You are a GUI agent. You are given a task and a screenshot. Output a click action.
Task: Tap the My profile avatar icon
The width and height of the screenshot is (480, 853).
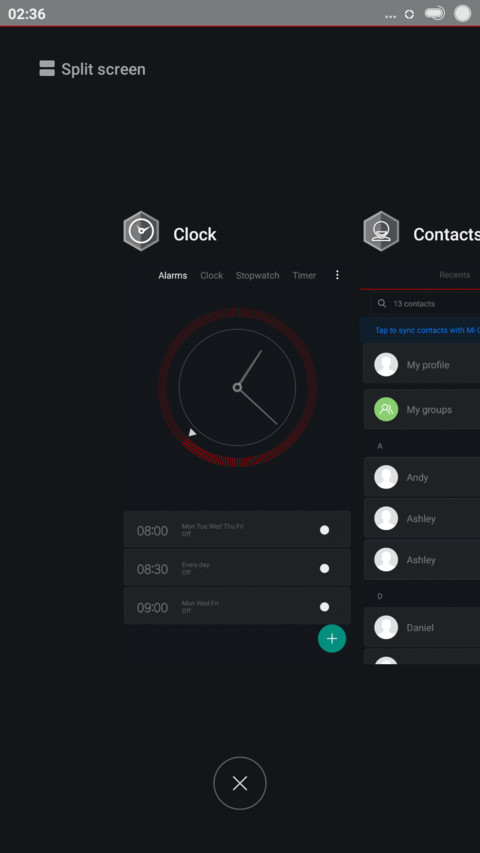click(386, 364)
